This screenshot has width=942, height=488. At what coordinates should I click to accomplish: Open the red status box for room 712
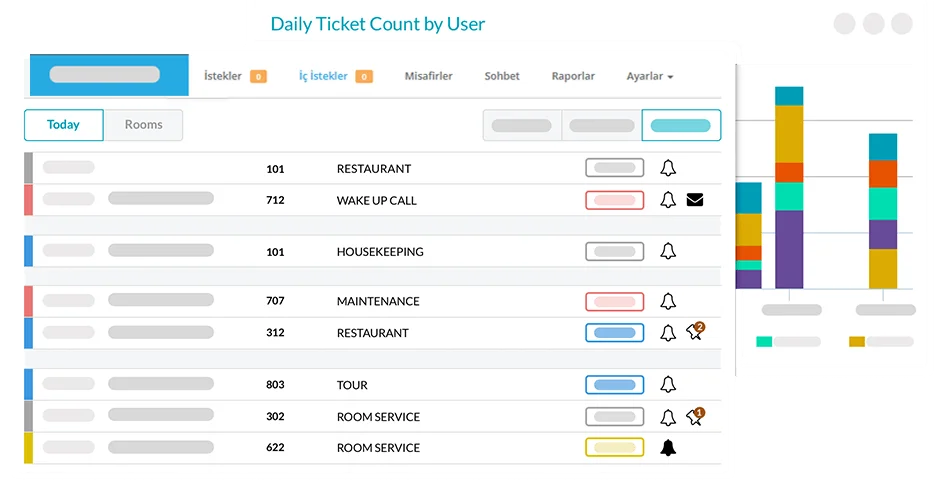pyautogui.click(x=614, y=200)
